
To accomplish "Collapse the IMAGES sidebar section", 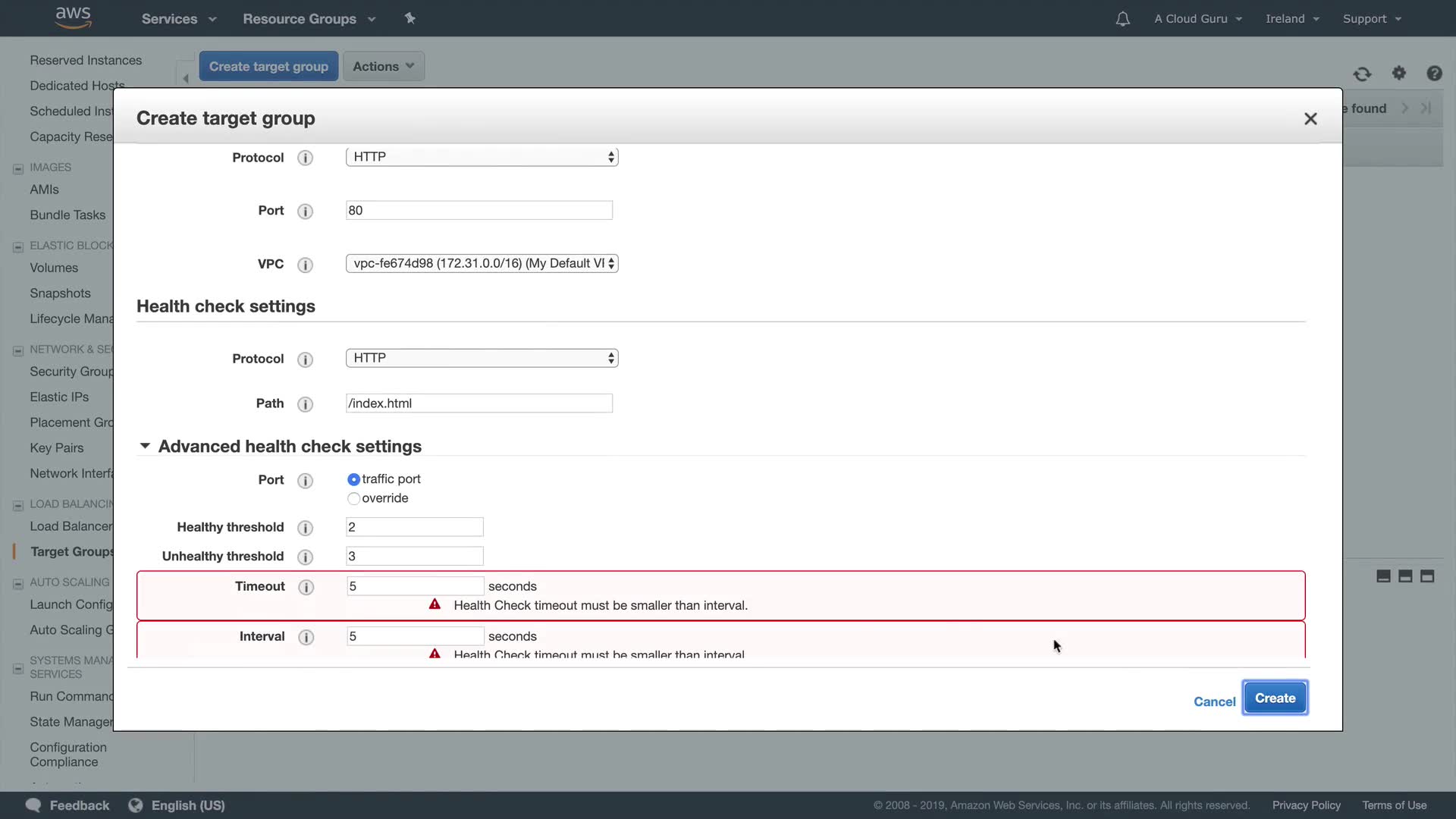I will tap(18, 168).
